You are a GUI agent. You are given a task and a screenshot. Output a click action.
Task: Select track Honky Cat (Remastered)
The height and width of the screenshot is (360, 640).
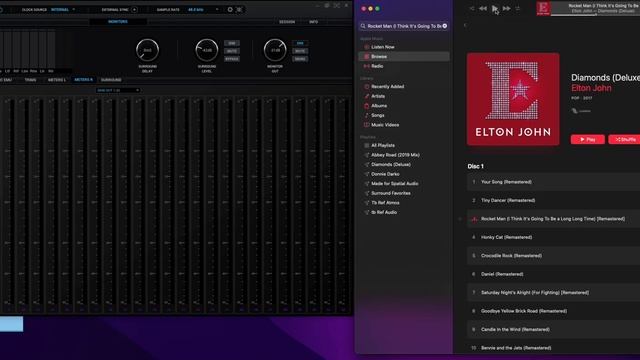553,237
